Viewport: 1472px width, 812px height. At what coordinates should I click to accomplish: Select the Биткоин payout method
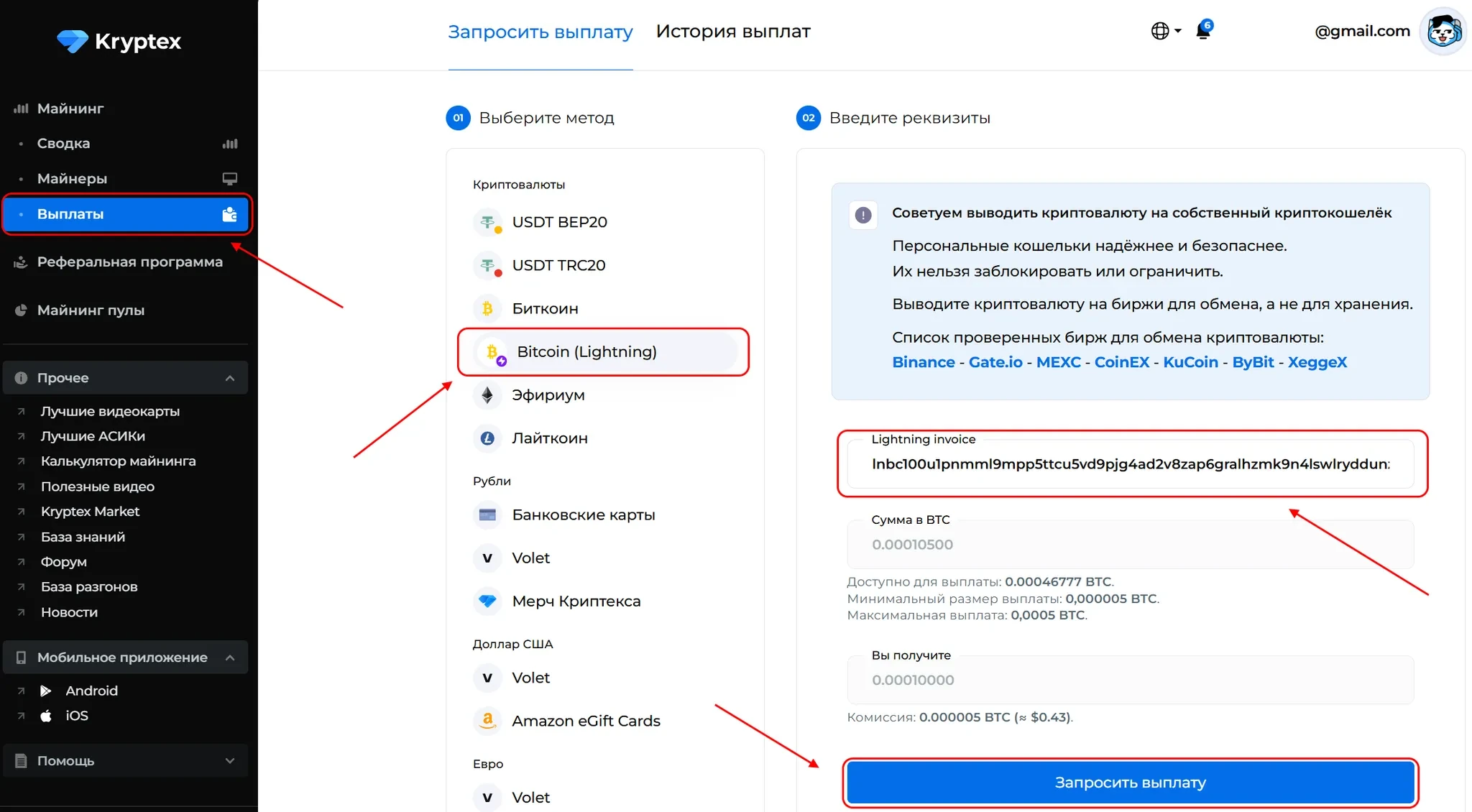[545, 309]
